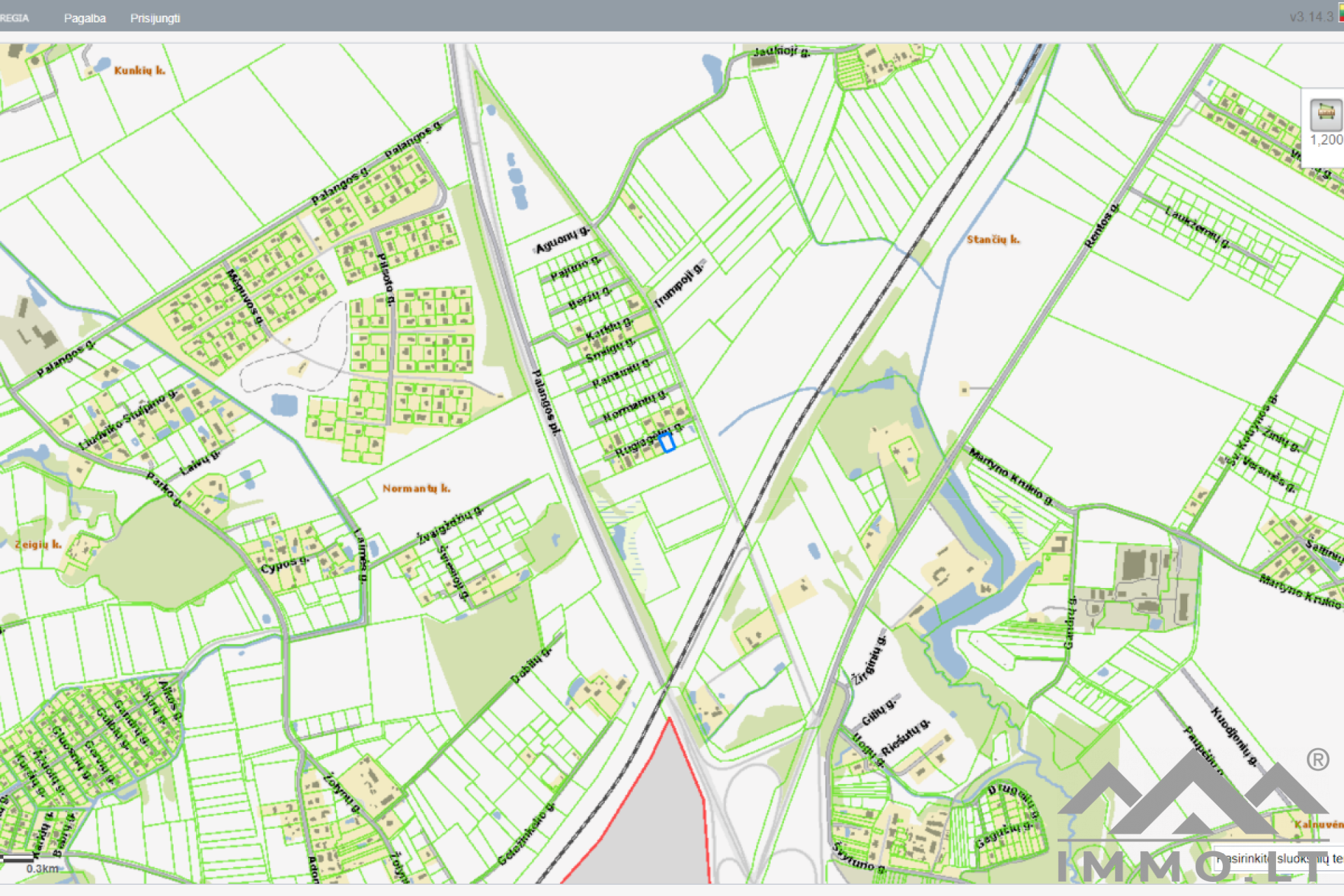Click the Laivų g. street label

(200, 463)
